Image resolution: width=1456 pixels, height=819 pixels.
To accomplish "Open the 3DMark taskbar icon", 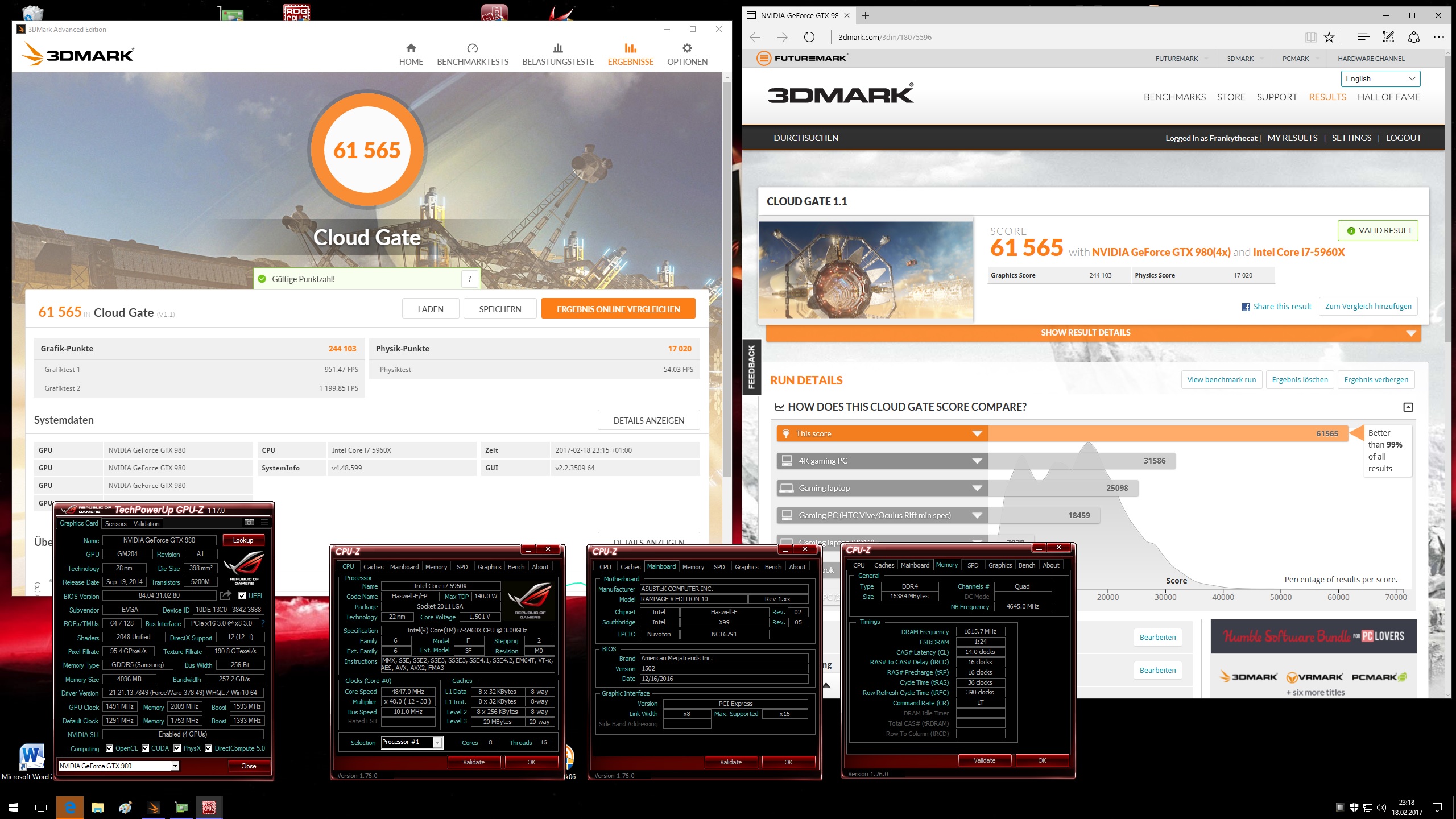I will click(x=153, y=807).
